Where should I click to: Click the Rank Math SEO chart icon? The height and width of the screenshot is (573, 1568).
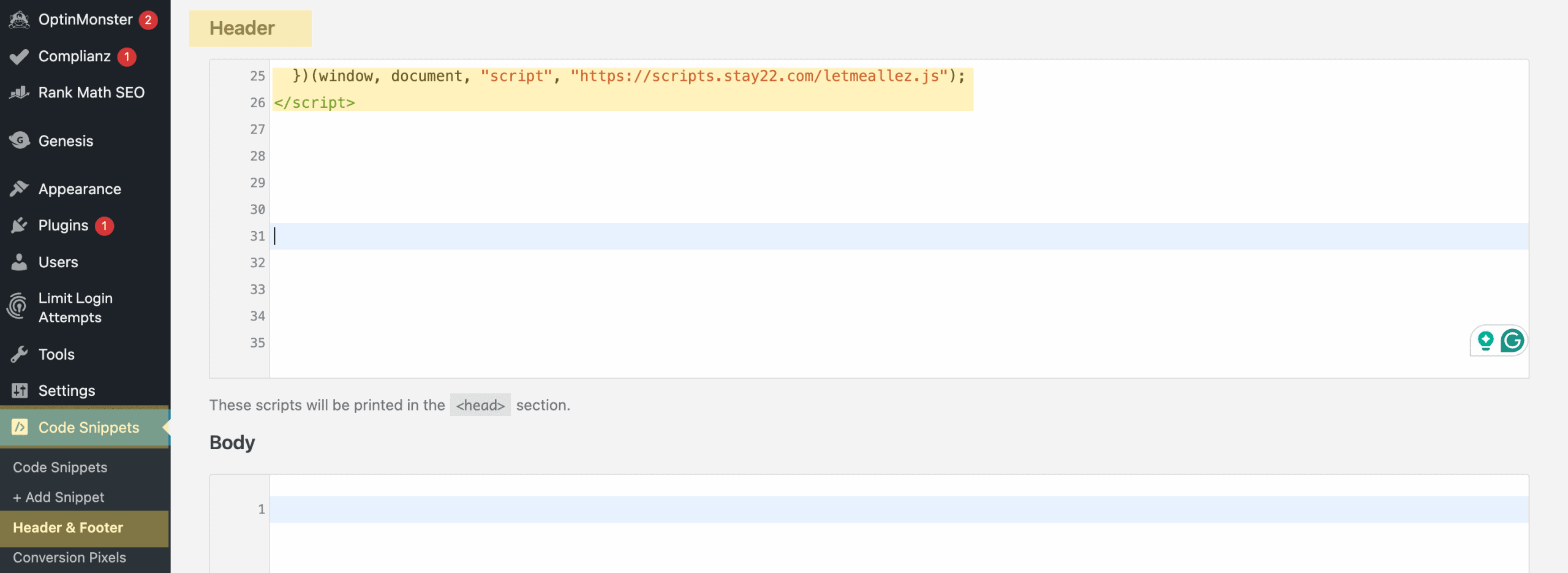pos(19,93)
